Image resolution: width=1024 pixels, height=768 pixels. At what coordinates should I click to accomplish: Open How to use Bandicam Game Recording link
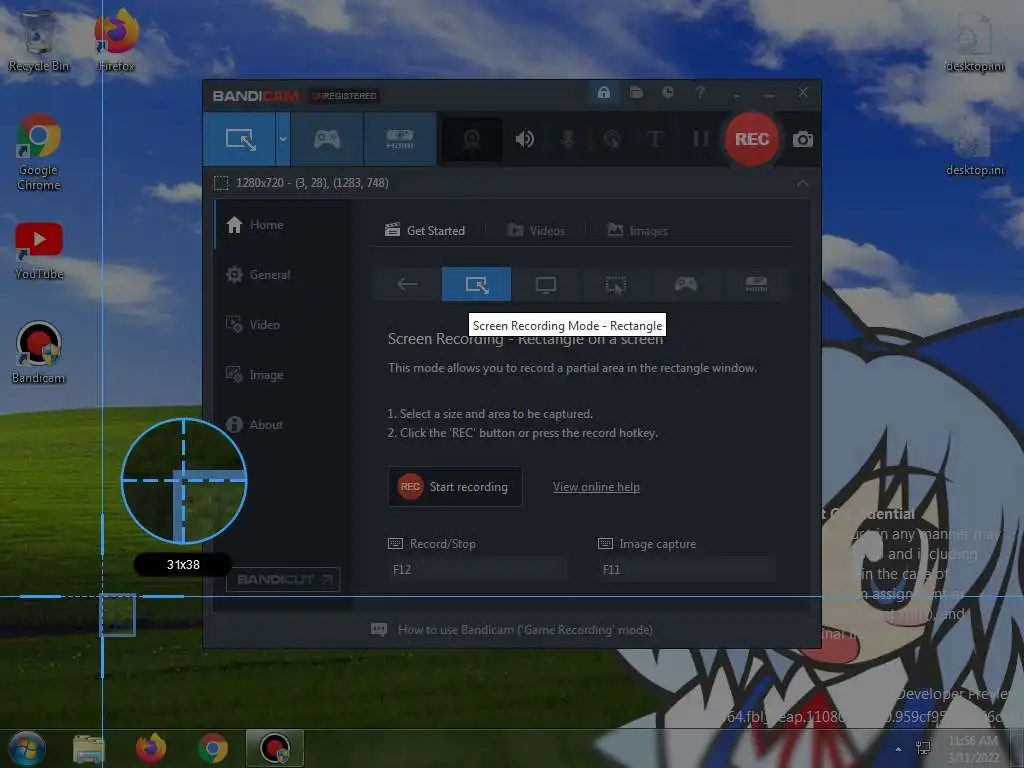(512, 630)
